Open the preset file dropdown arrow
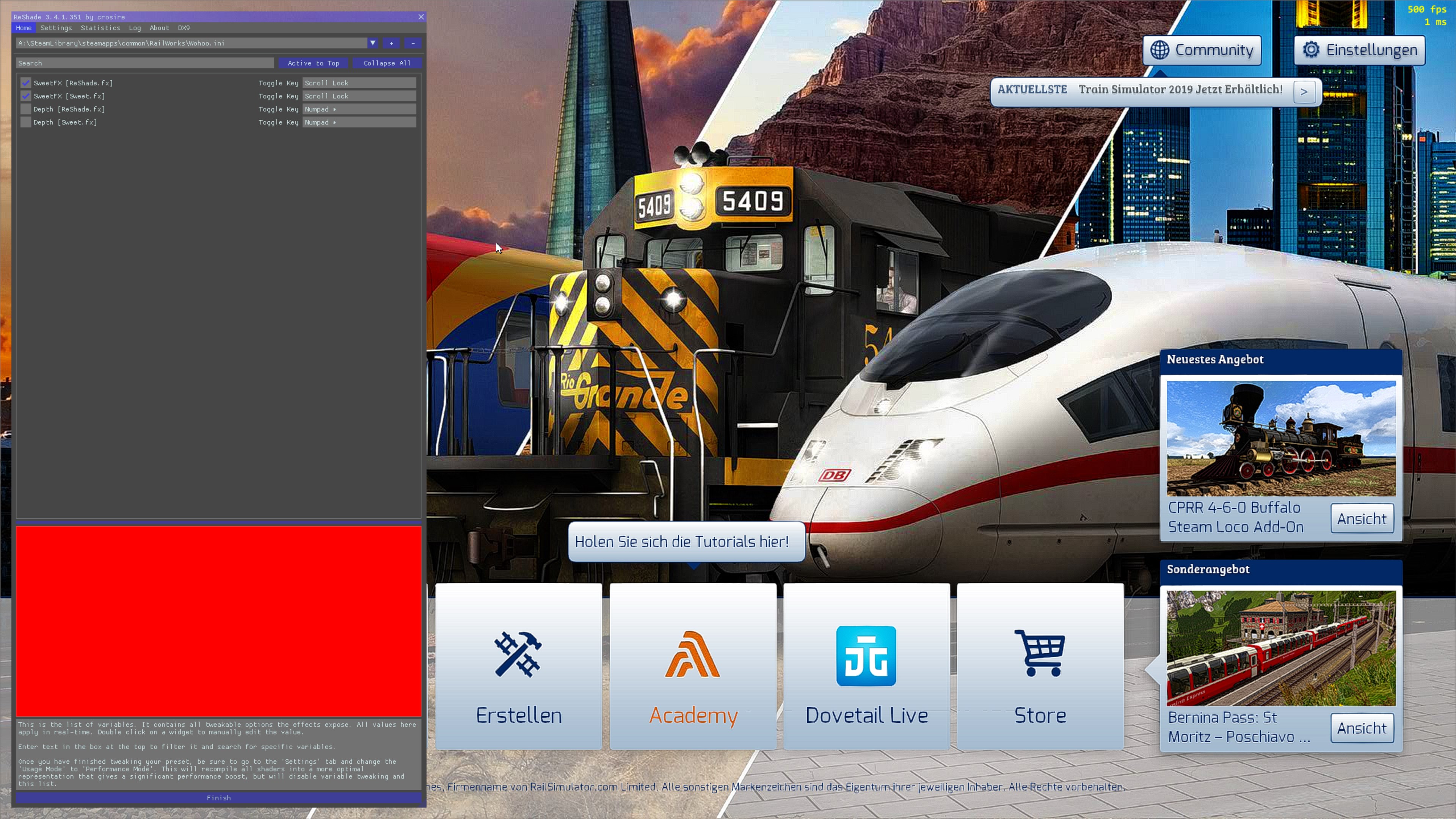This screenshot has width=1456, height=819. point(372,43)
